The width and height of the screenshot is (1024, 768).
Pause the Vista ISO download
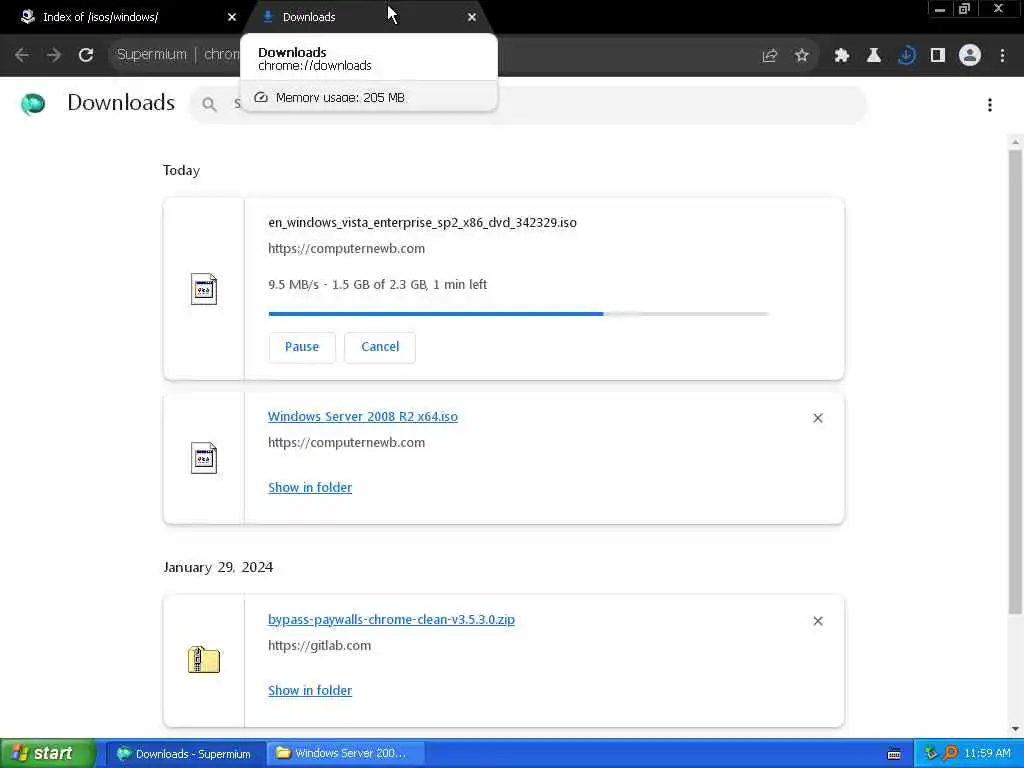point(302,347)
